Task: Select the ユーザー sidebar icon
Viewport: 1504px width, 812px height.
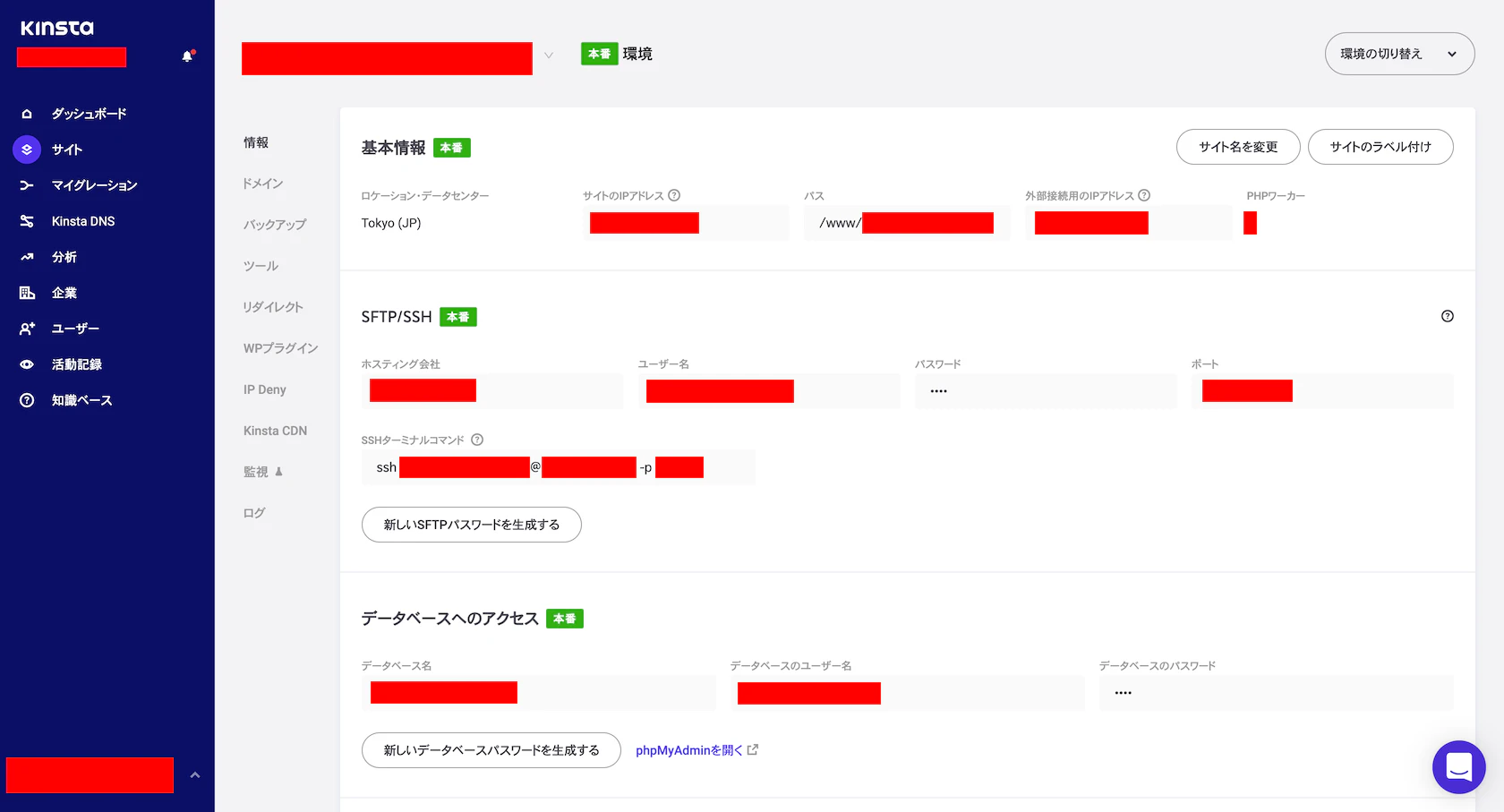Action: [x=26, y=329]
